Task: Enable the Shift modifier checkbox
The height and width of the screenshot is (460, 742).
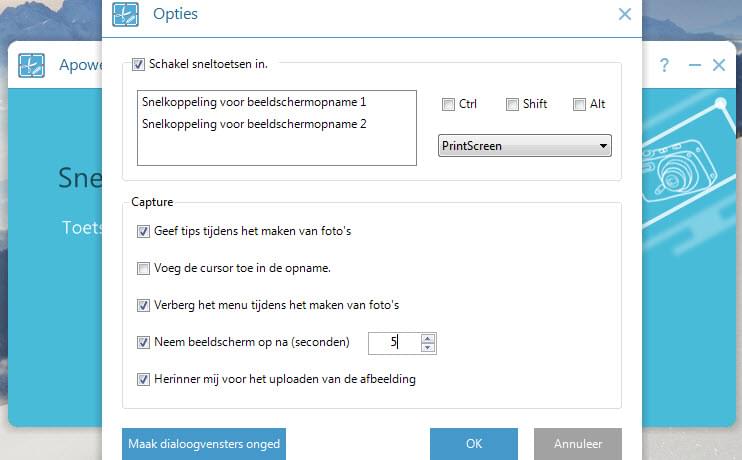Action: pos(512,104)
